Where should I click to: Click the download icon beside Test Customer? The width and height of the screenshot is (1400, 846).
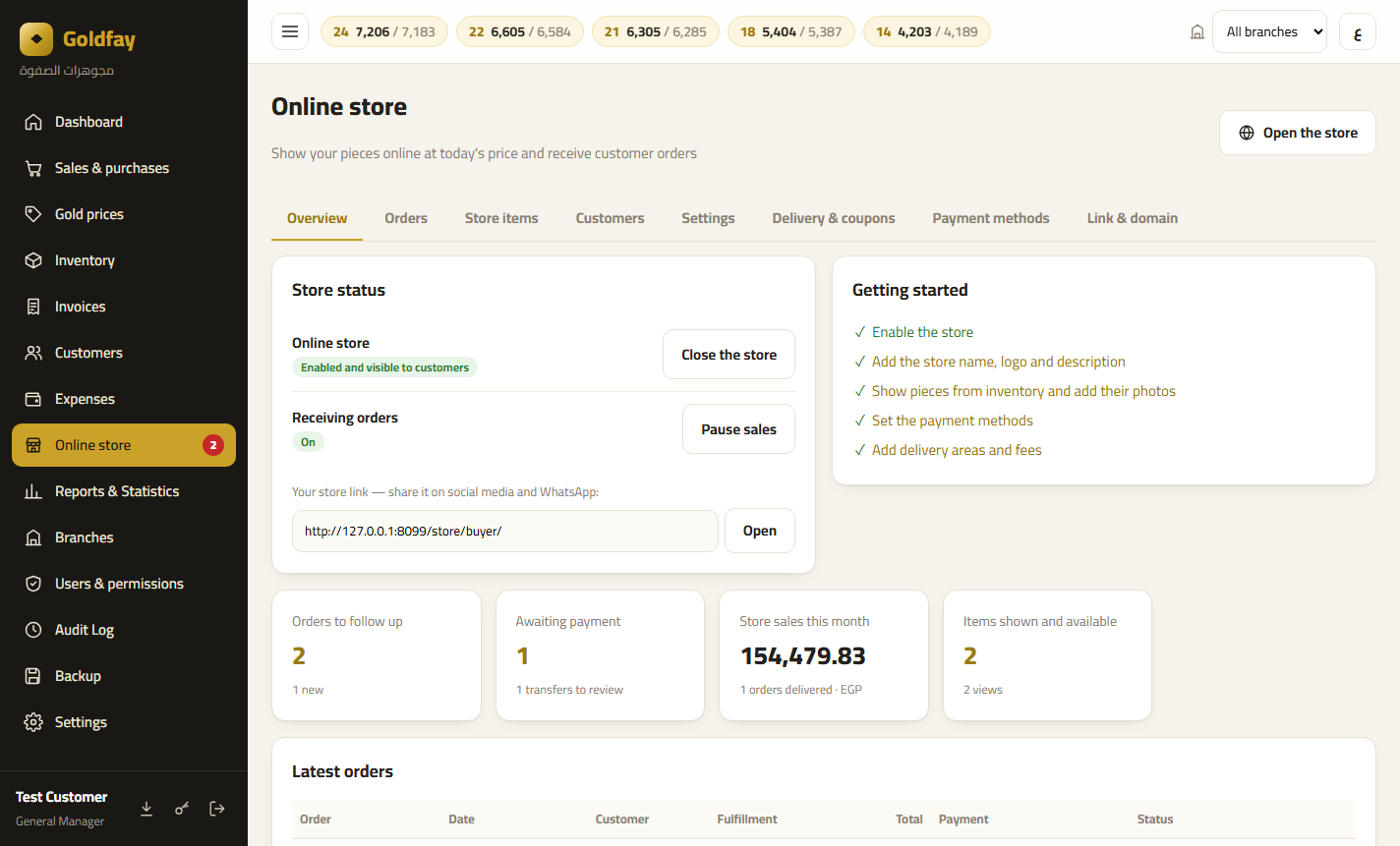click(146, 809)
